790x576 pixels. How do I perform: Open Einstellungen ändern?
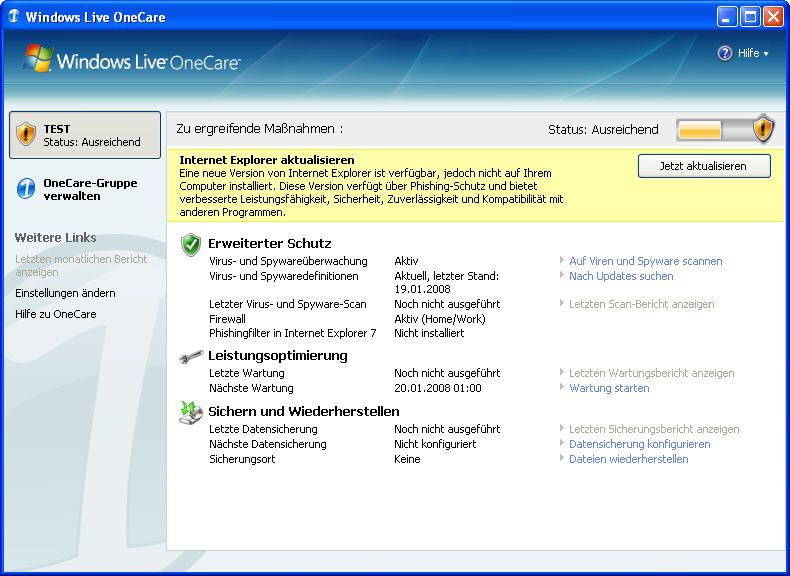[65, 293]
